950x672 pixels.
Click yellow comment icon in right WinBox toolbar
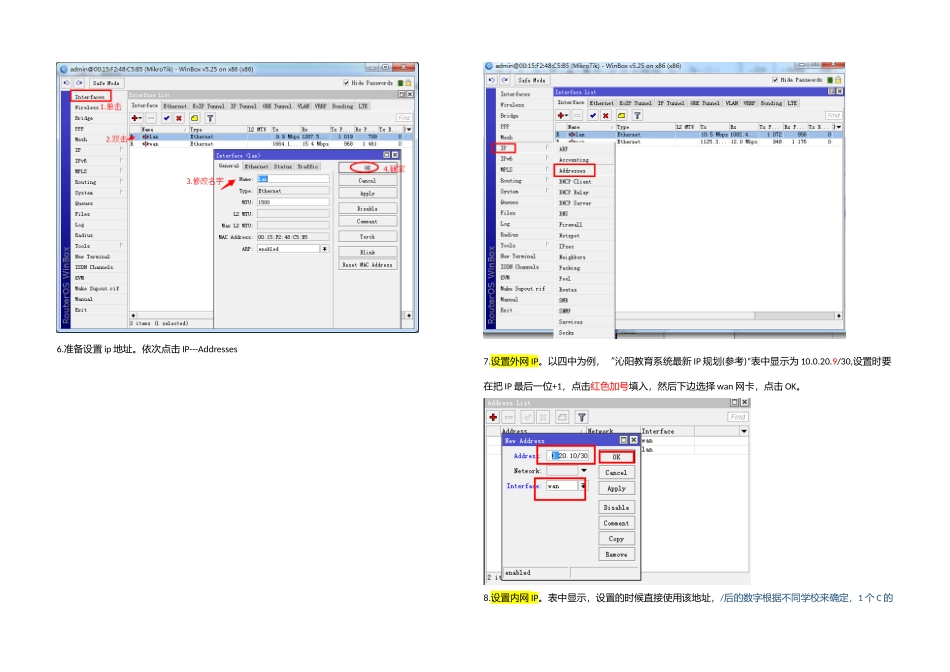(x=621, y=115)
